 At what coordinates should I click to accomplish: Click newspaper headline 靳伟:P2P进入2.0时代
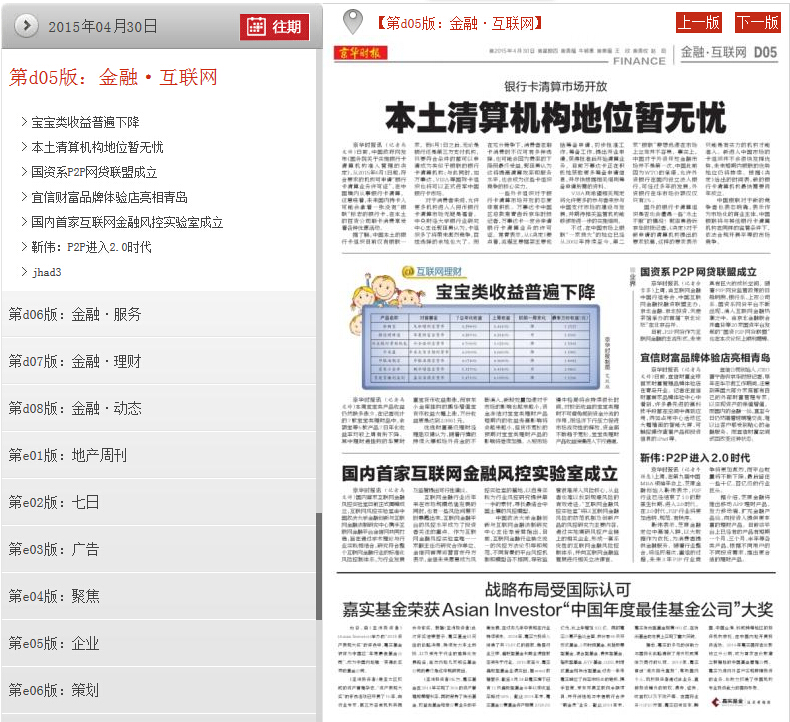[695, 458]
